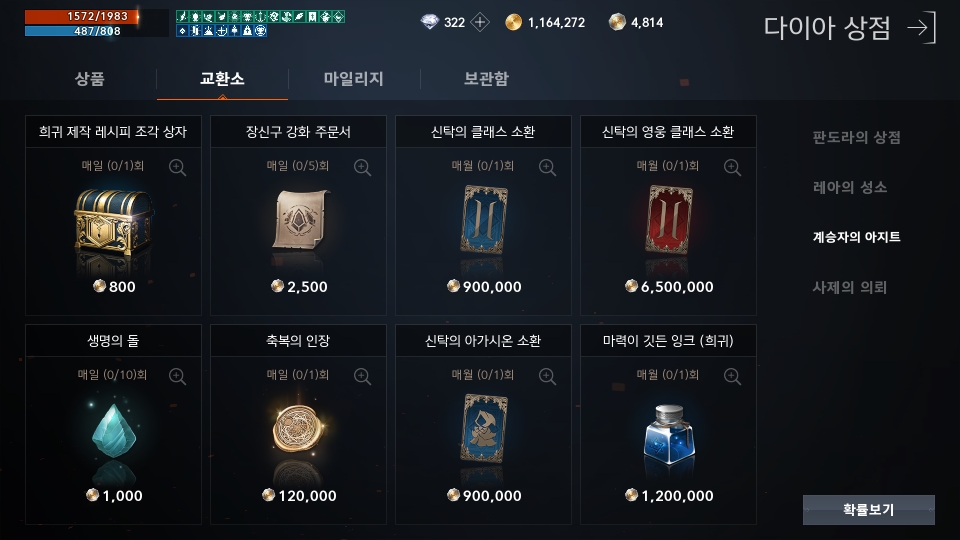Click the gold treasure chest item image

tap(113, 222)
